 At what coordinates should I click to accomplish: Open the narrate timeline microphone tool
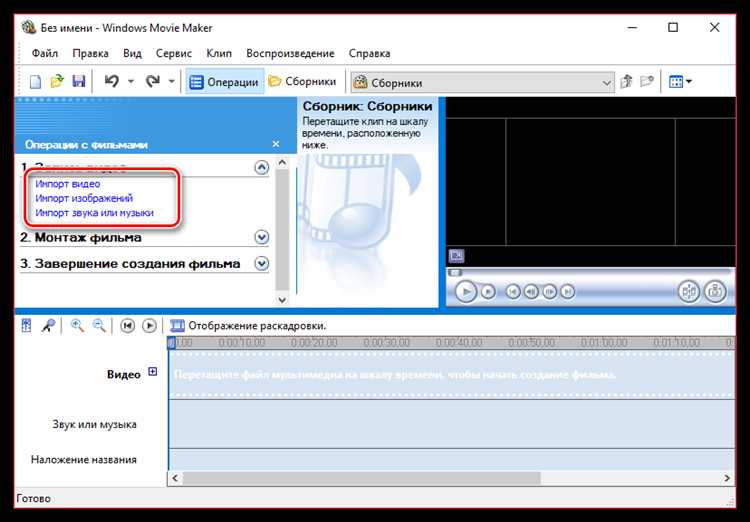pyautogui.click(x=47, y=326)
